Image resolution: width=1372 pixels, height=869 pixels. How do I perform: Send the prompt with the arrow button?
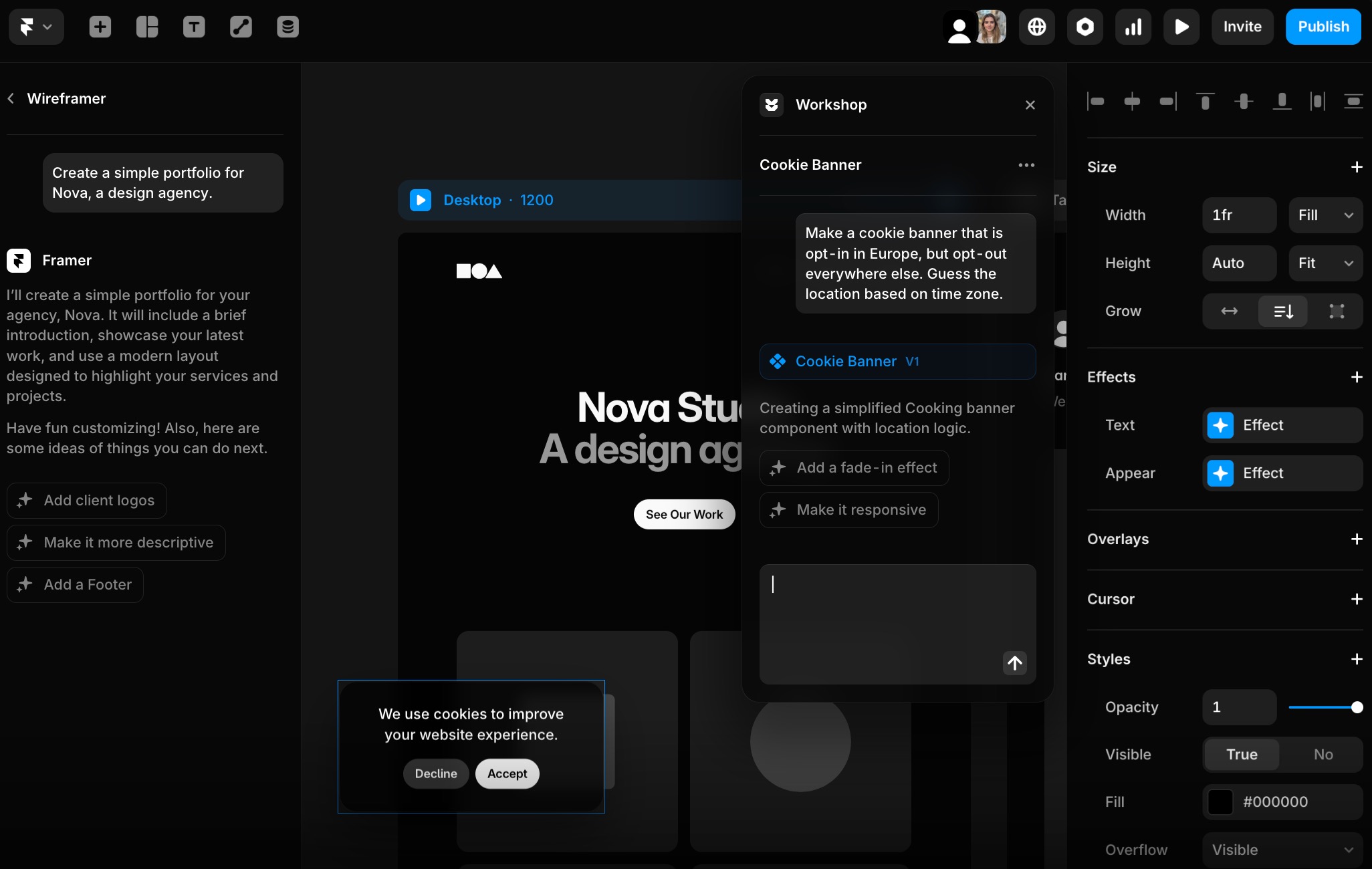tap(1015, 662)
